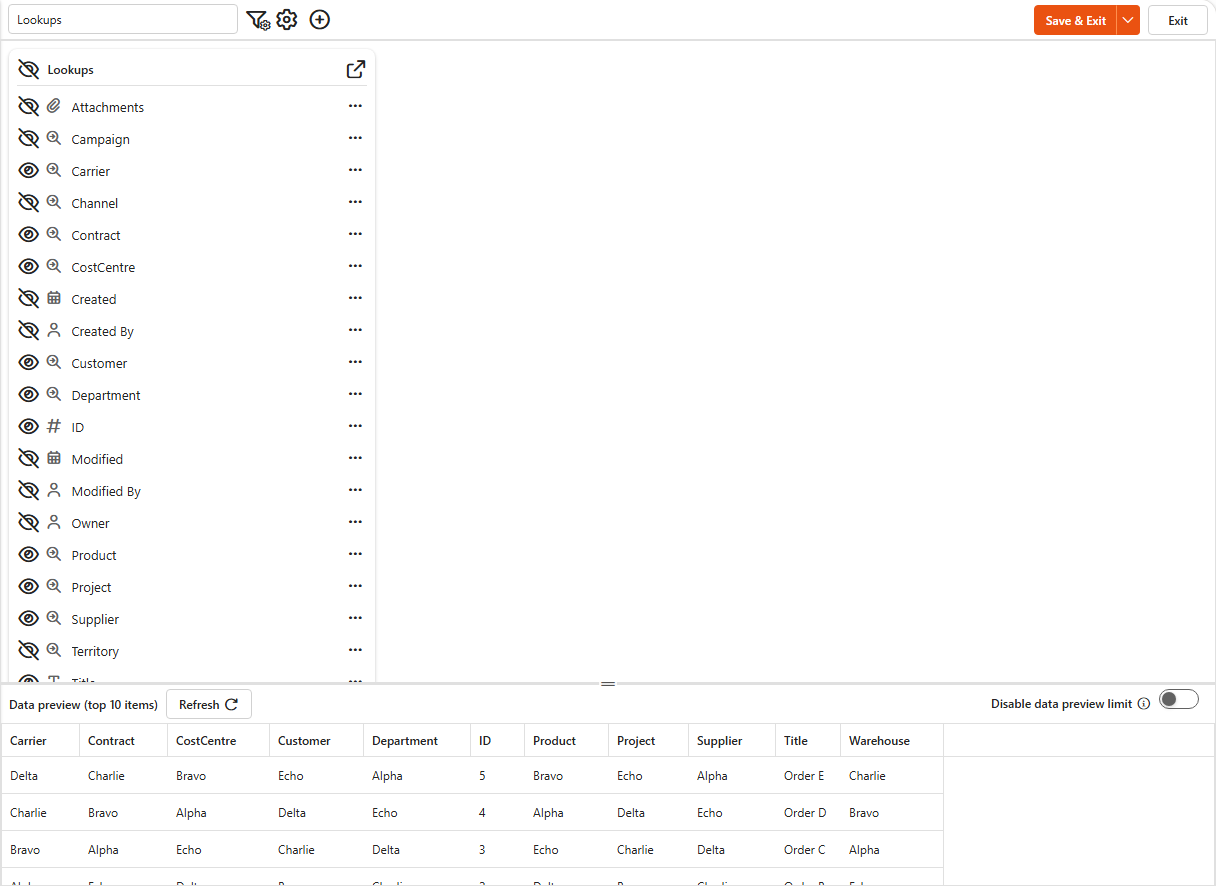Hide the Customer column
Screen dimensions: 1216x886
[29, 363]
